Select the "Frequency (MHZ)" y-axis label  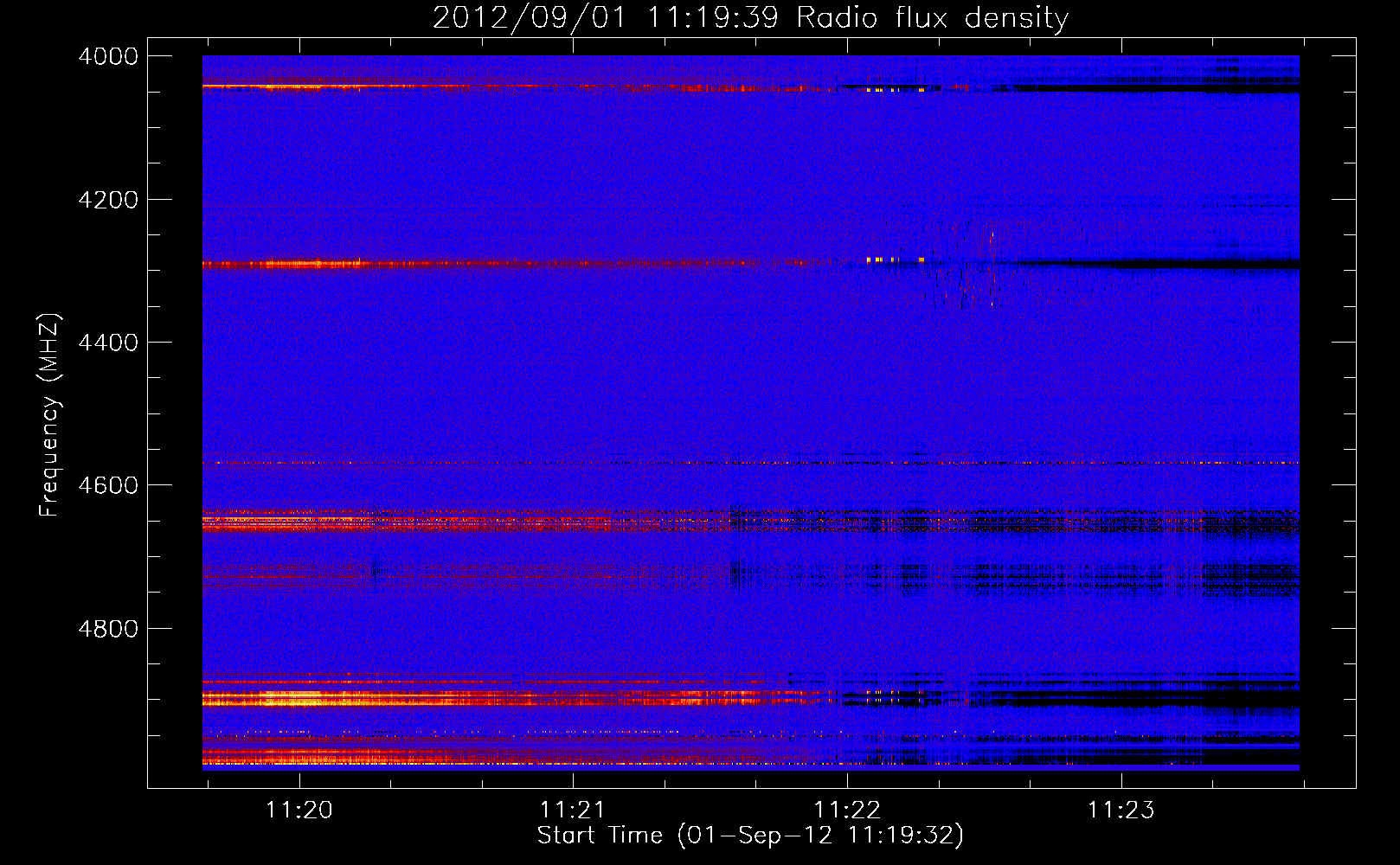(x=49, y=415)
